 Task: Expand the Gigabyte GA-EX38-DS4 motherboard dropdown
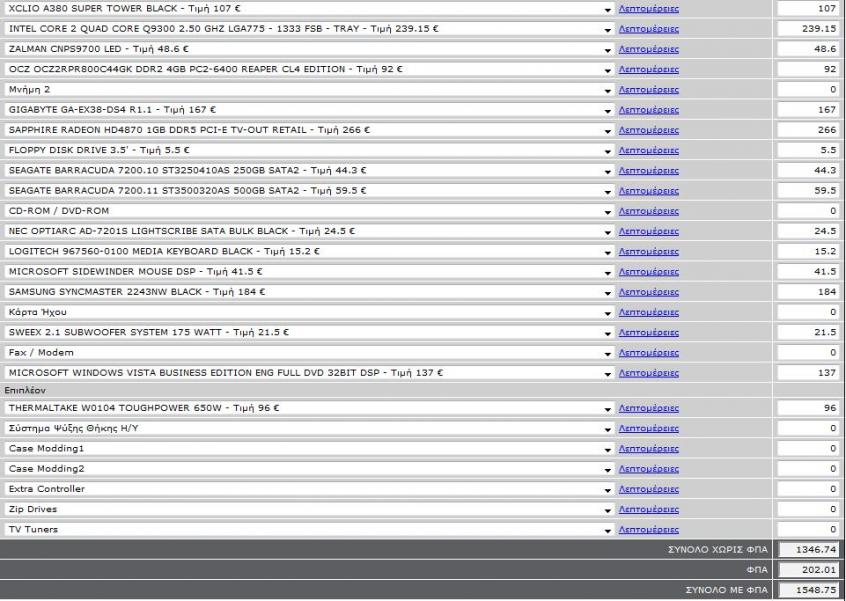tap(309, 110)
